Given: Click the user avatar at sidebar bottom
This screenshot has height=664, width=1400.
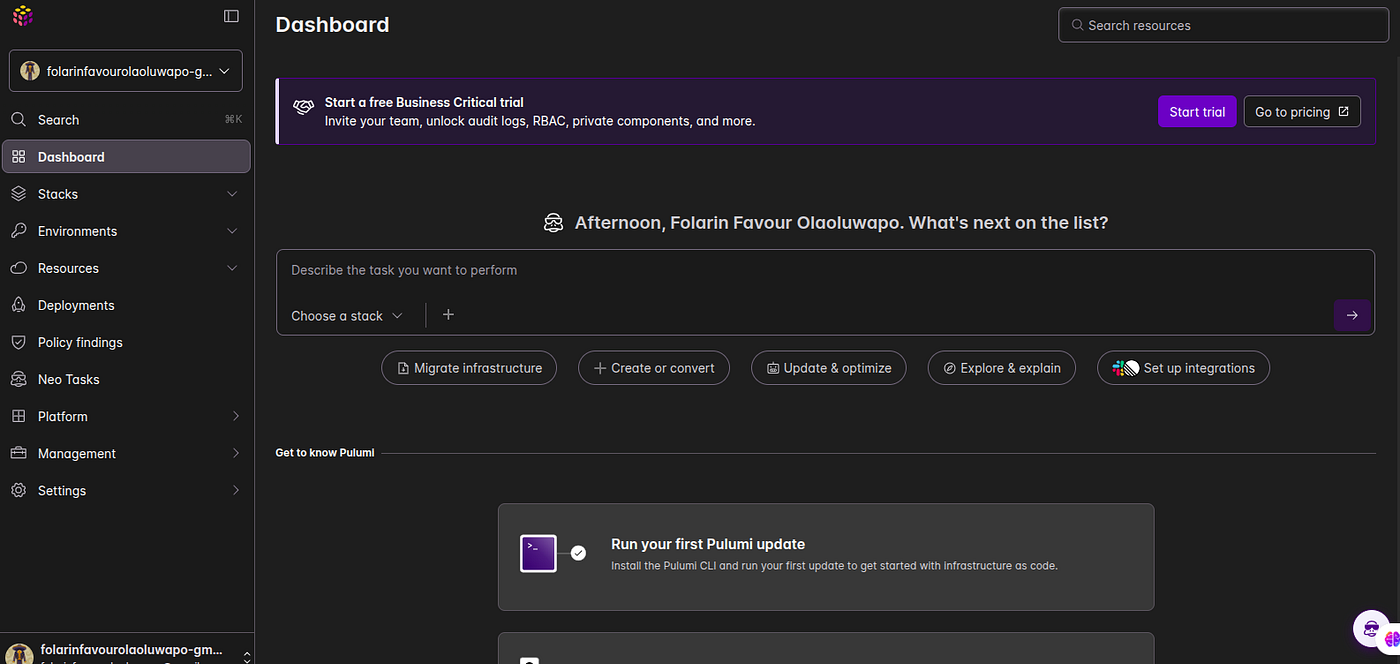Looking at the screenshot, I should point(18,653).
